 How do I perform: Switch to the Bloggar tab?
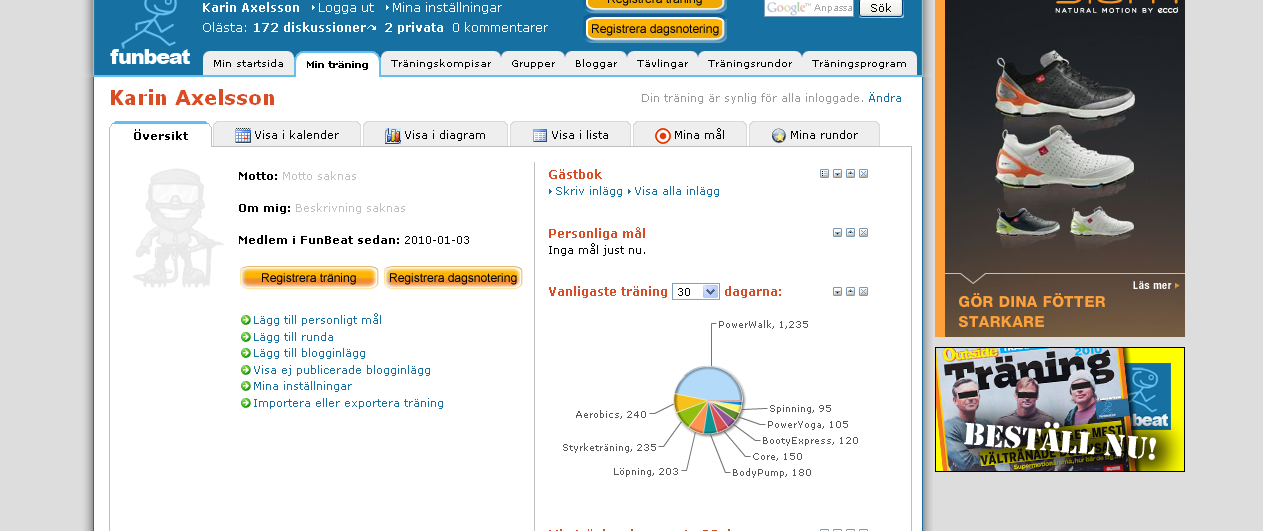[596, 63]
